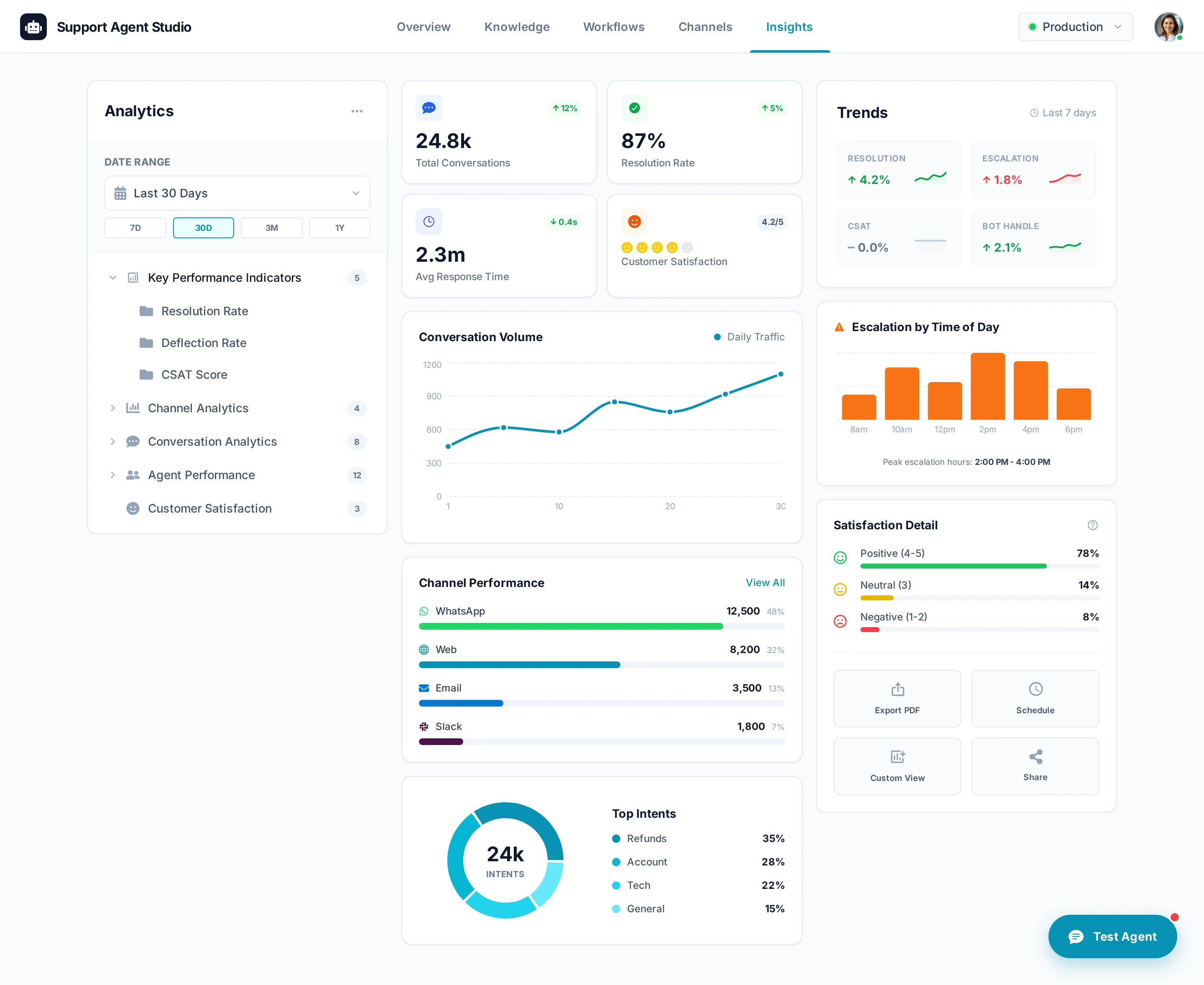The width and height of the screenshot is (1204, 985).
Task: Click the Share network icon
Action: [x=1035, y=756]
